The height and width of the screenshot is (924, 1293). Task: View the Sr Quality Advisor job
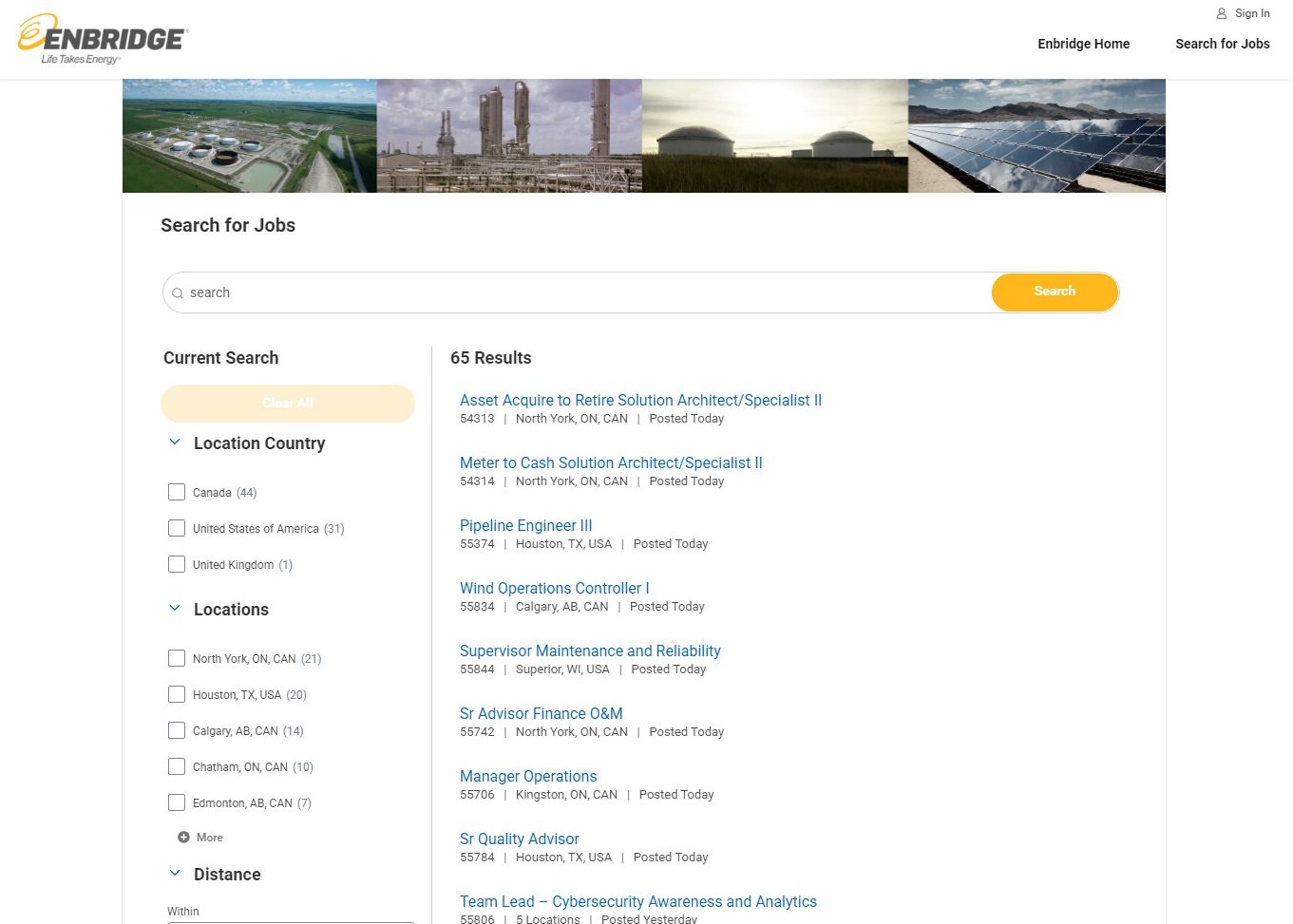click(519, 839)
